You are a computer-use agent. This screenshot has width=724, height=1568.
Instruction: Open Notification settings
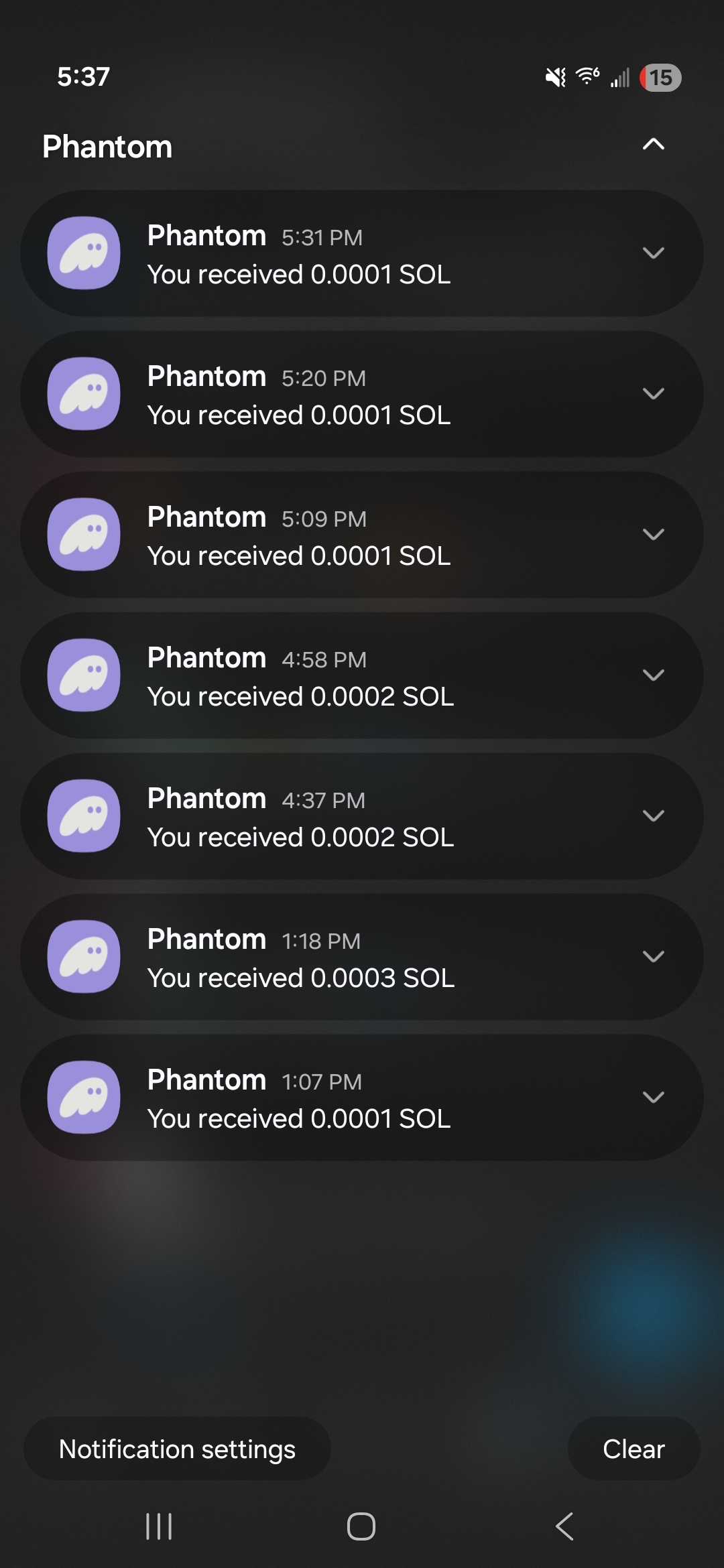click(x=177, y=1449)
